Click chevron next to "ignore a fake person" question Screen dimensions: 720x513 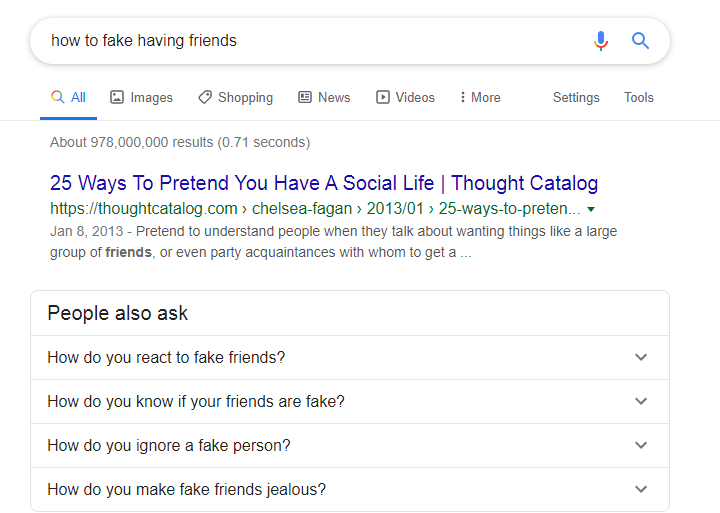(641, 445)
